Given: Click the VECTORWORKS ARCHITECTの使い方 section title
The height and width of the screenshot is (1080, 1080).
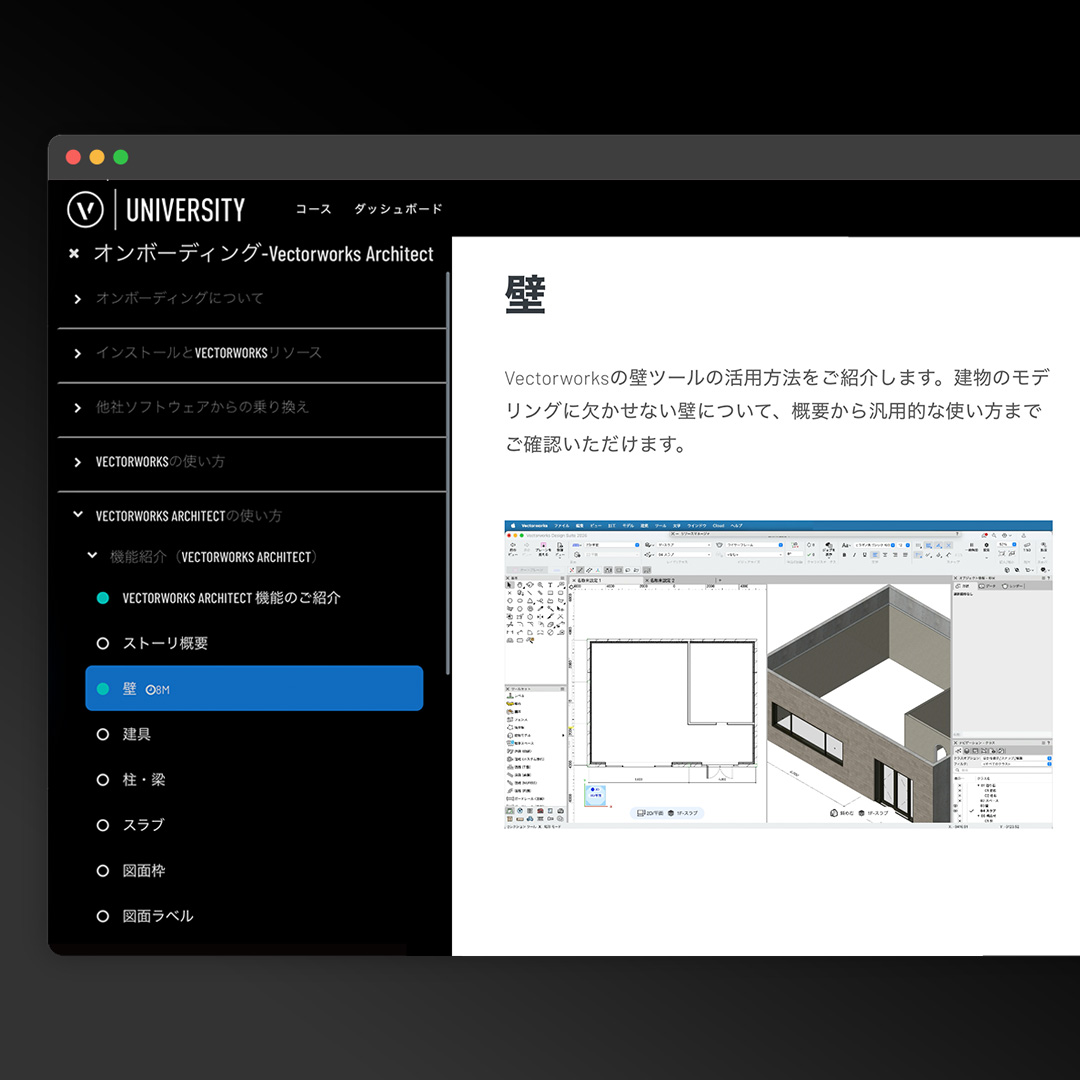Looking at the screenshot, I should click(x=189, y=516).
